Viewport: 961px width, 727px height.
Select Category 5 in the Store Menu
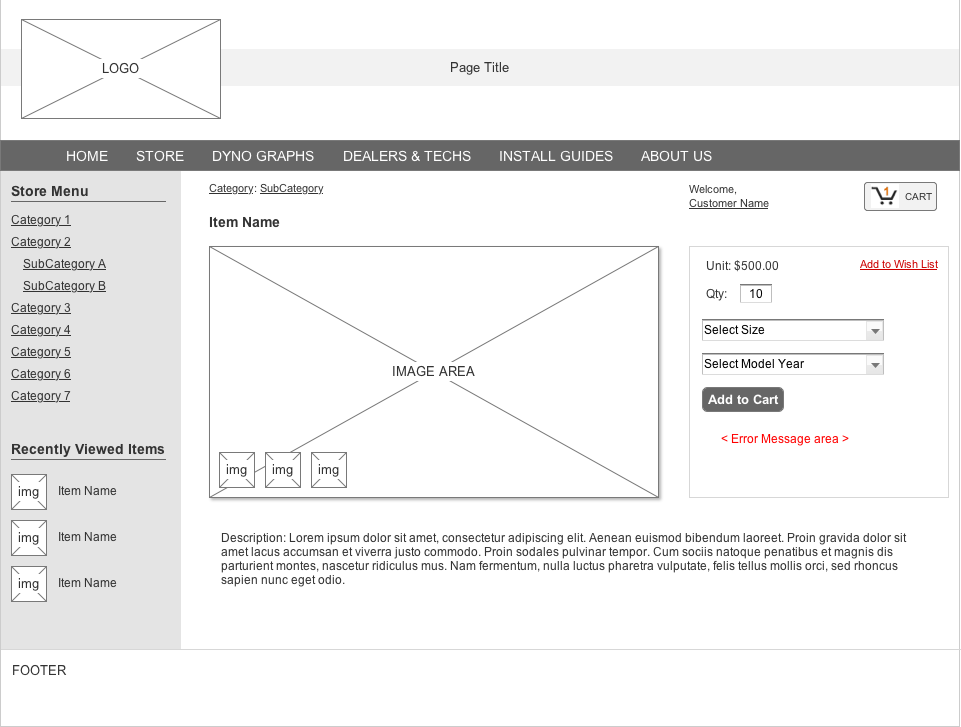tap(41, 352)
